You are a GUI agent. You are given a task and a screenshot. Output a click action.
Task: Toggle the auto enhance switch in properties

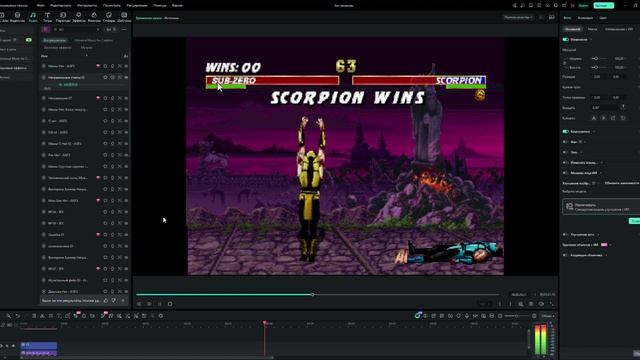click(x=565, y=234)
